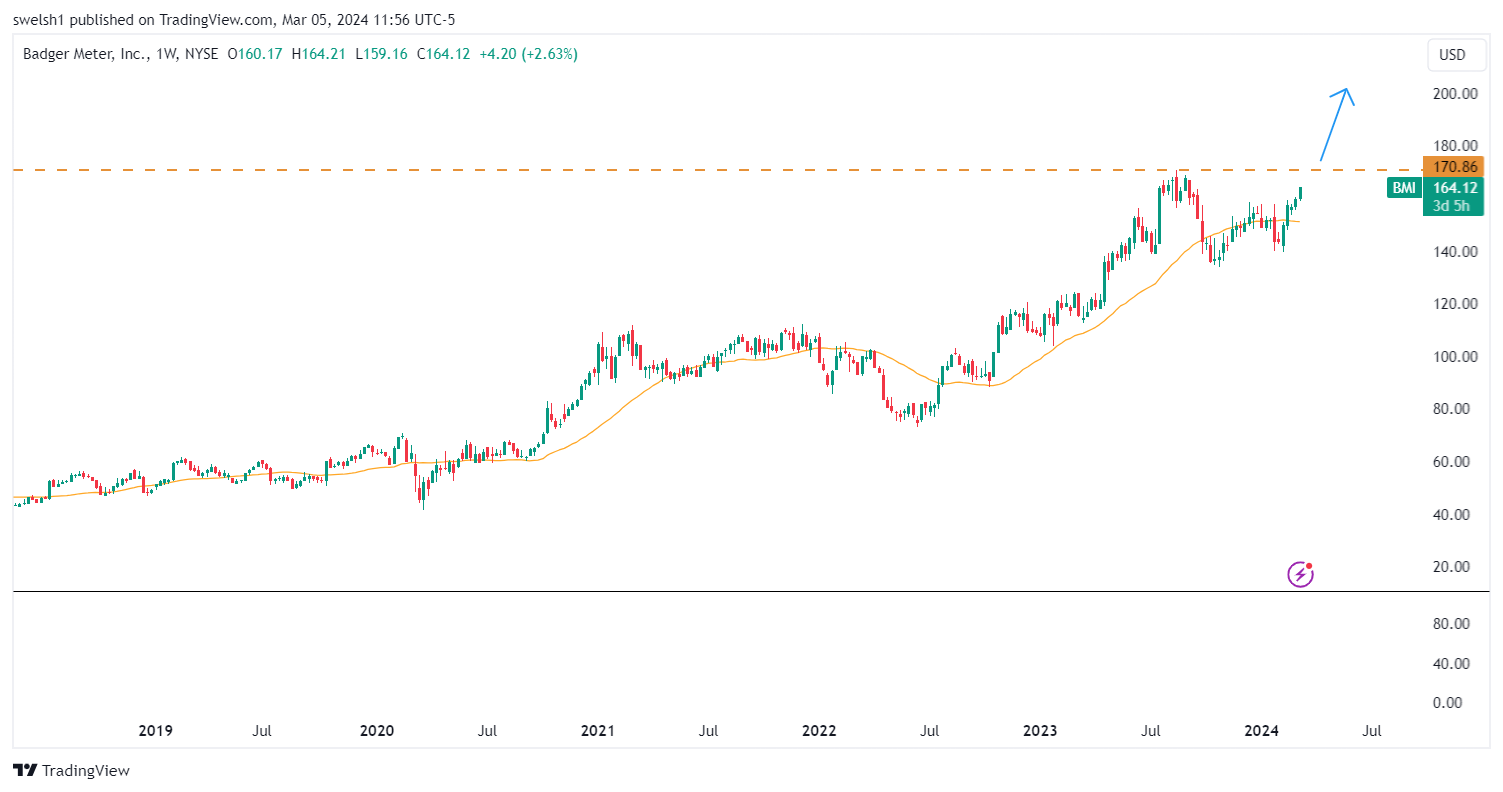Click the 120.00 price axis label
The height and width of the screenshot is (792, 1503).
tap(1455, 304)
